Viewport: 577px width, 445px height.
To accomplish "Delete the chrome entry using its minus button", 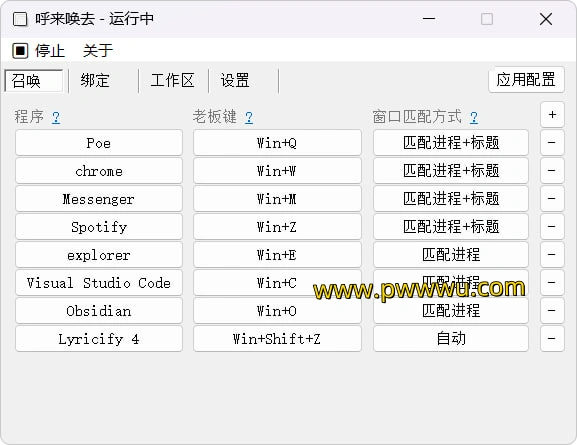I will click(x=552, y=170).
